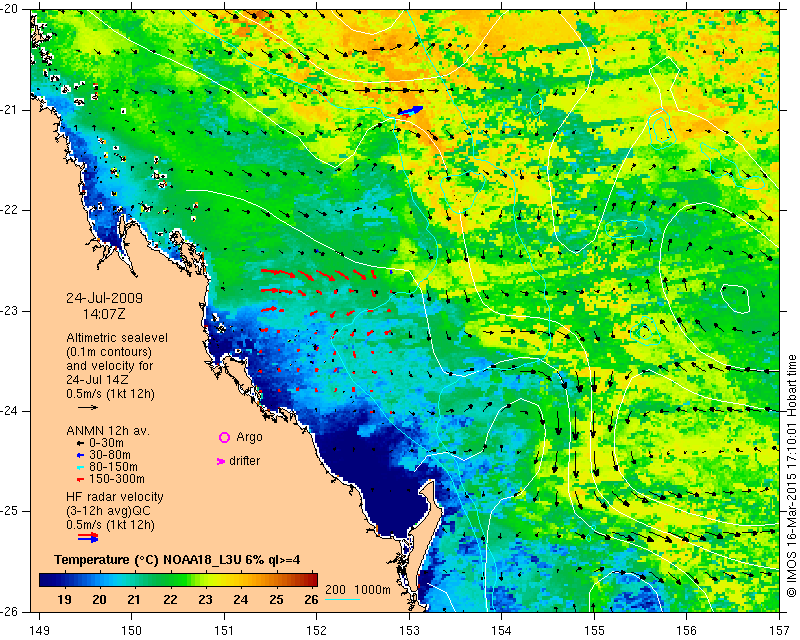Click the HF radar velocity label
The image size is (800, 640).
coord(115,497)
